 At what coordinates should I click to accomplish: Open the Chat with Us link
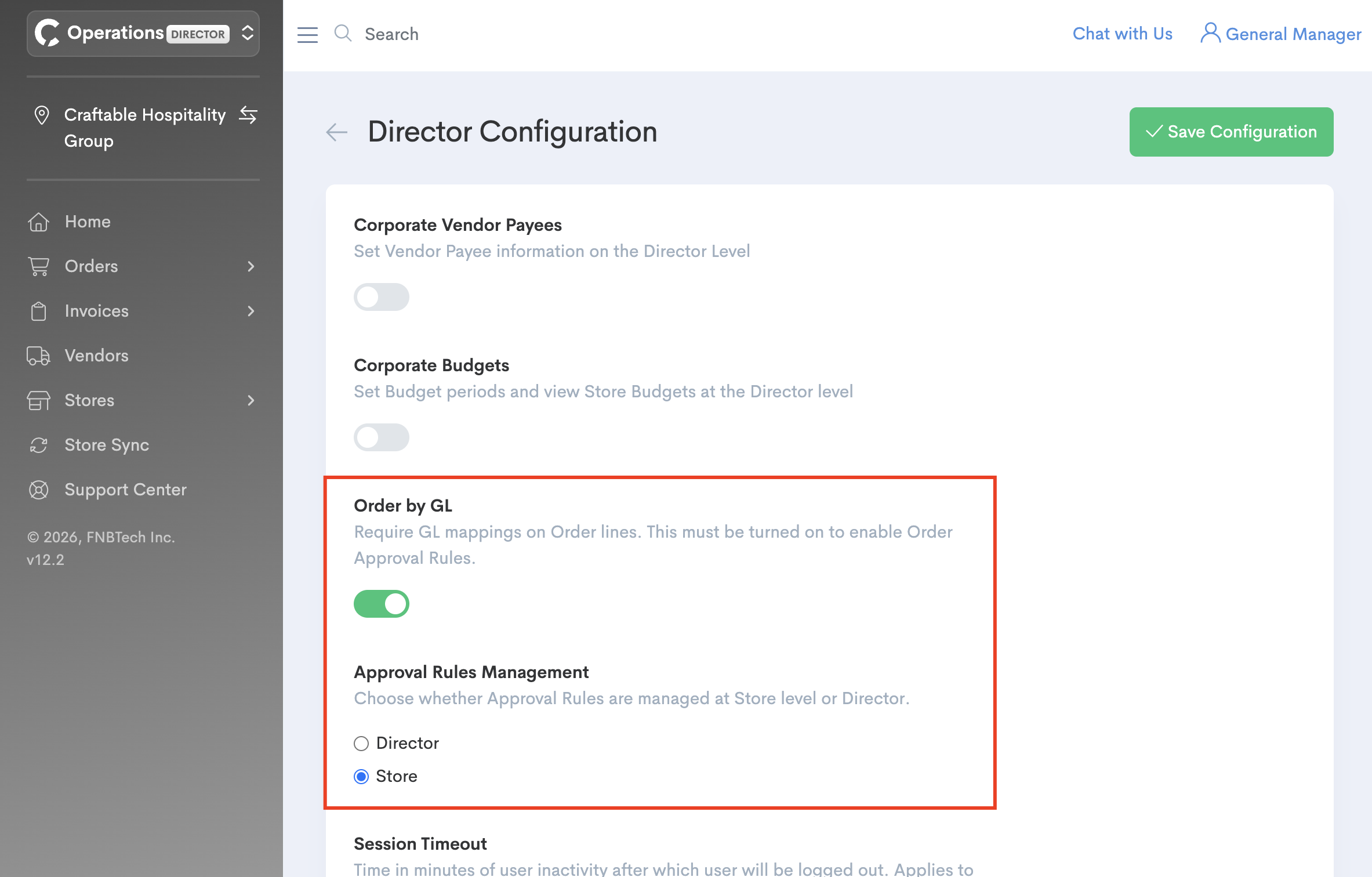click(1122, 34)
